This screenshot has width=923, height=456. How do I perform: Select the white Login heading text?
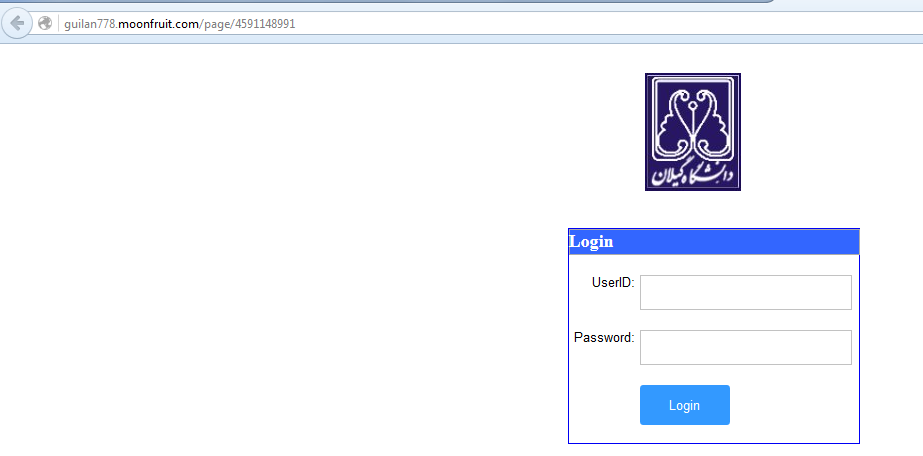click(x=592, y=242)
